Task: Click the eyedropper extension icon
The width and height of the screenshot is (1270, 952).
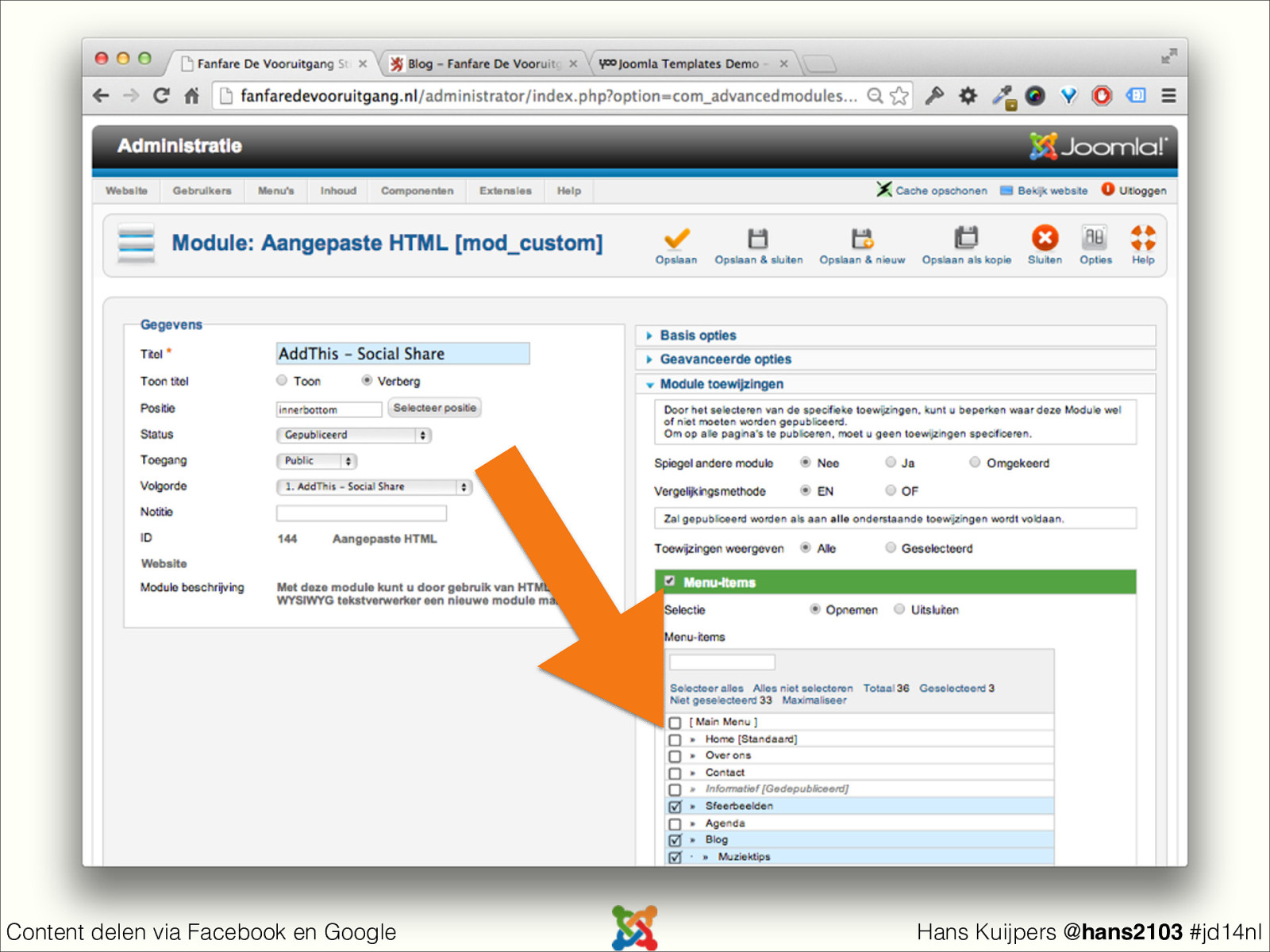Action: coord(1003,97)
